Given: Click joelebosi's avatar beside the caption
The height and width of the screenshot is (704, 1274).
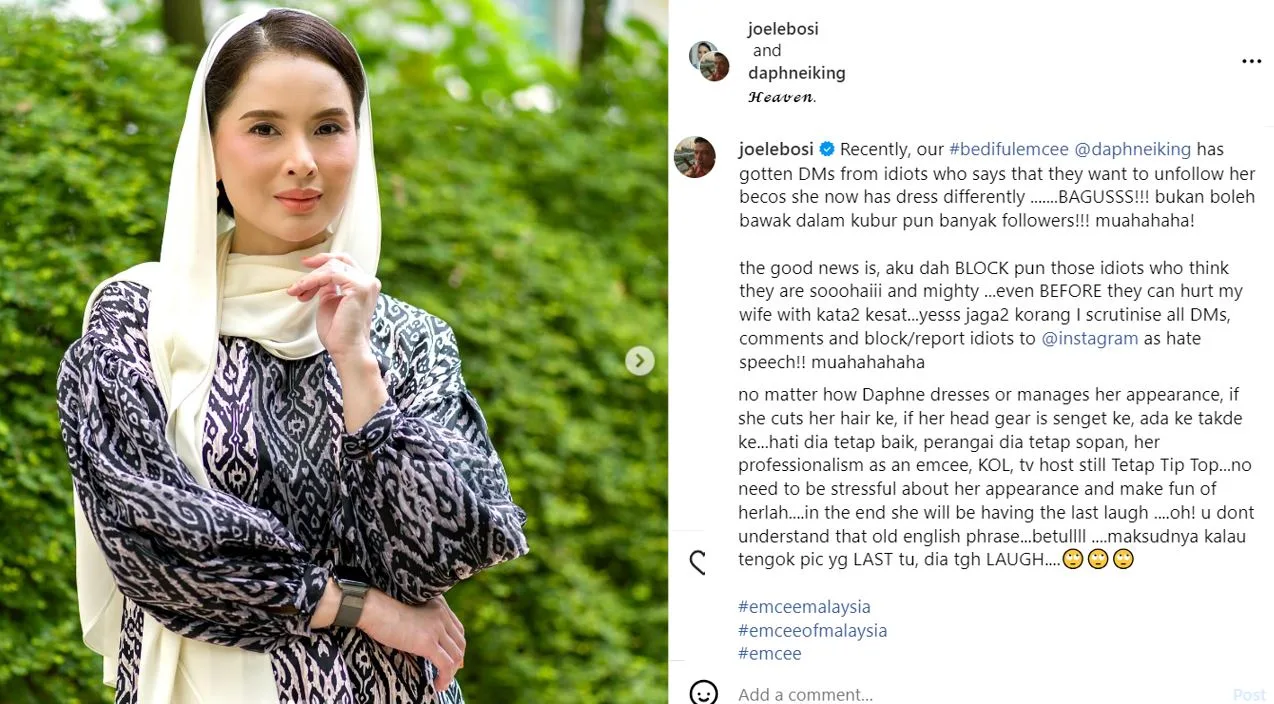Looking at the screenshot, I should 695,157.
